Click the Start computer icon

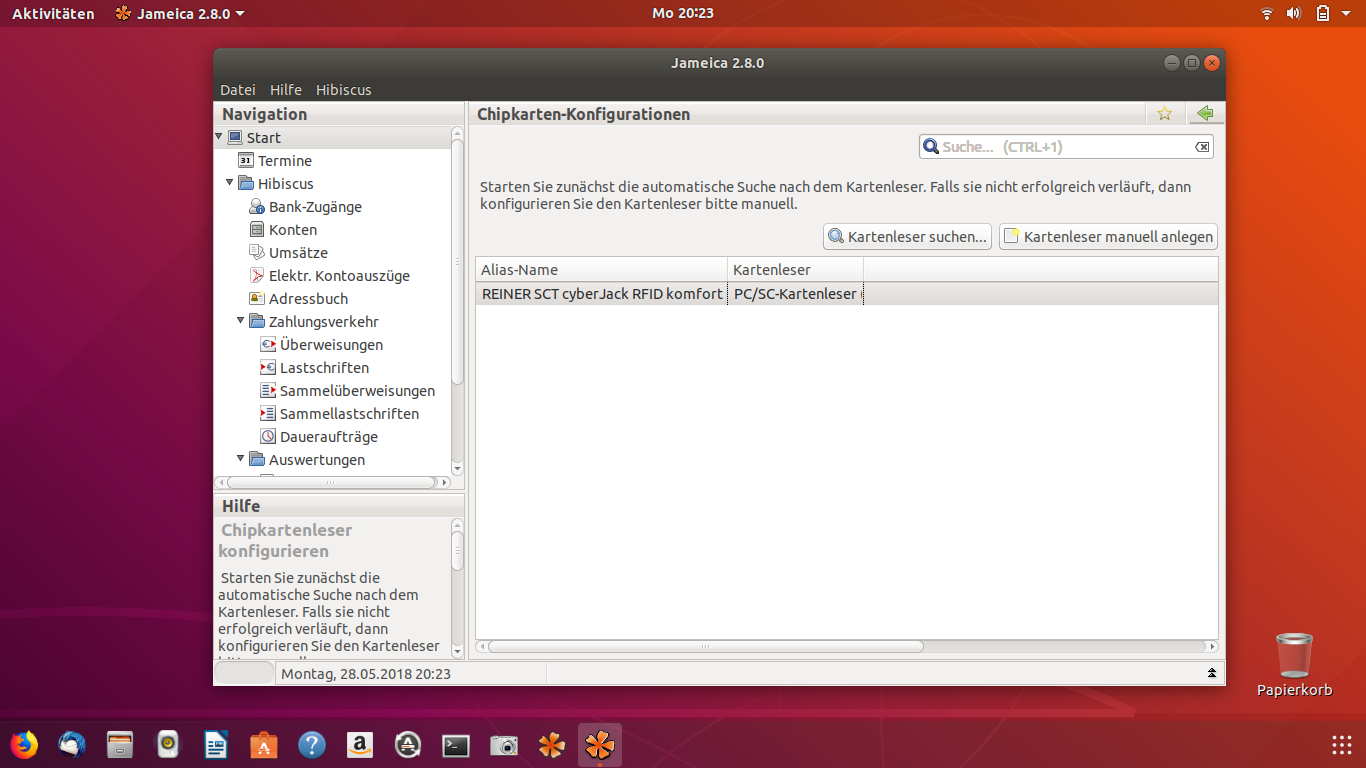pos(235,137)
